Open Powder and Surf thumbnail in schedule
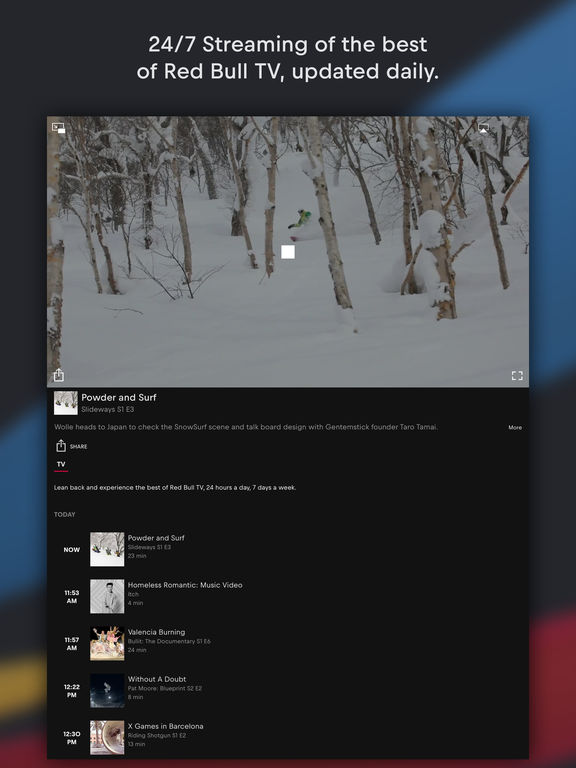This screenshot has height=768, width=576. [107, 549]
